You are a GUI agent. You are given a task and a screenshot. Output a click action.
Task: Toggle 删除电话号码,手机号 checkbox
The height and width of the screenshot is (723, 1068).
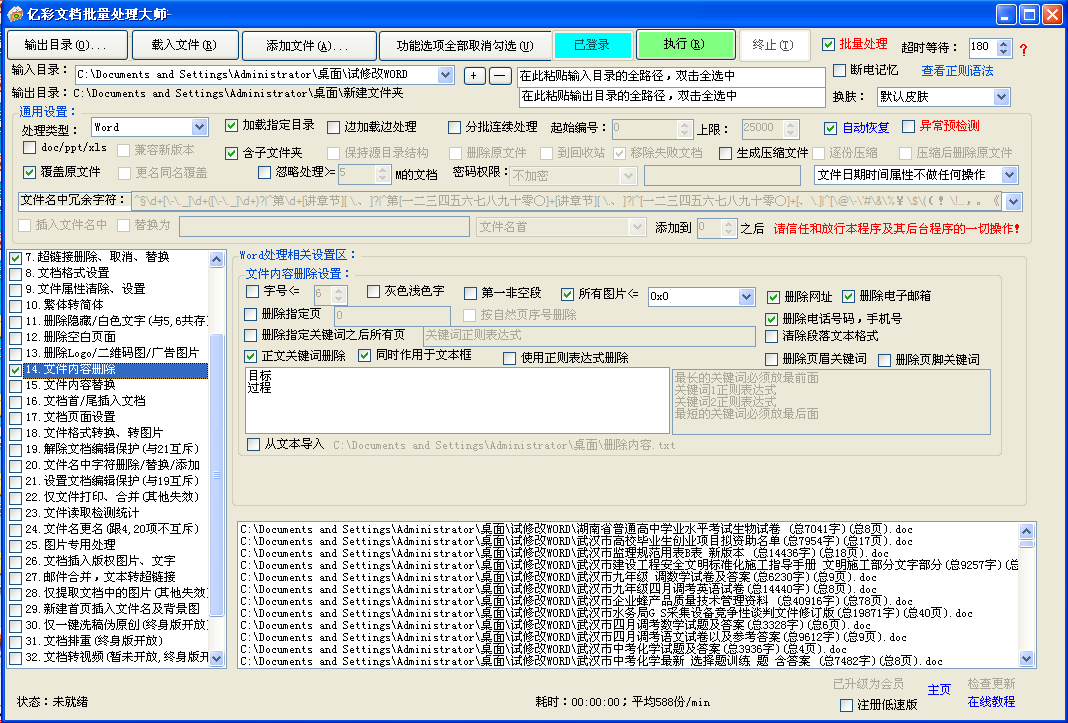[771, 319]
